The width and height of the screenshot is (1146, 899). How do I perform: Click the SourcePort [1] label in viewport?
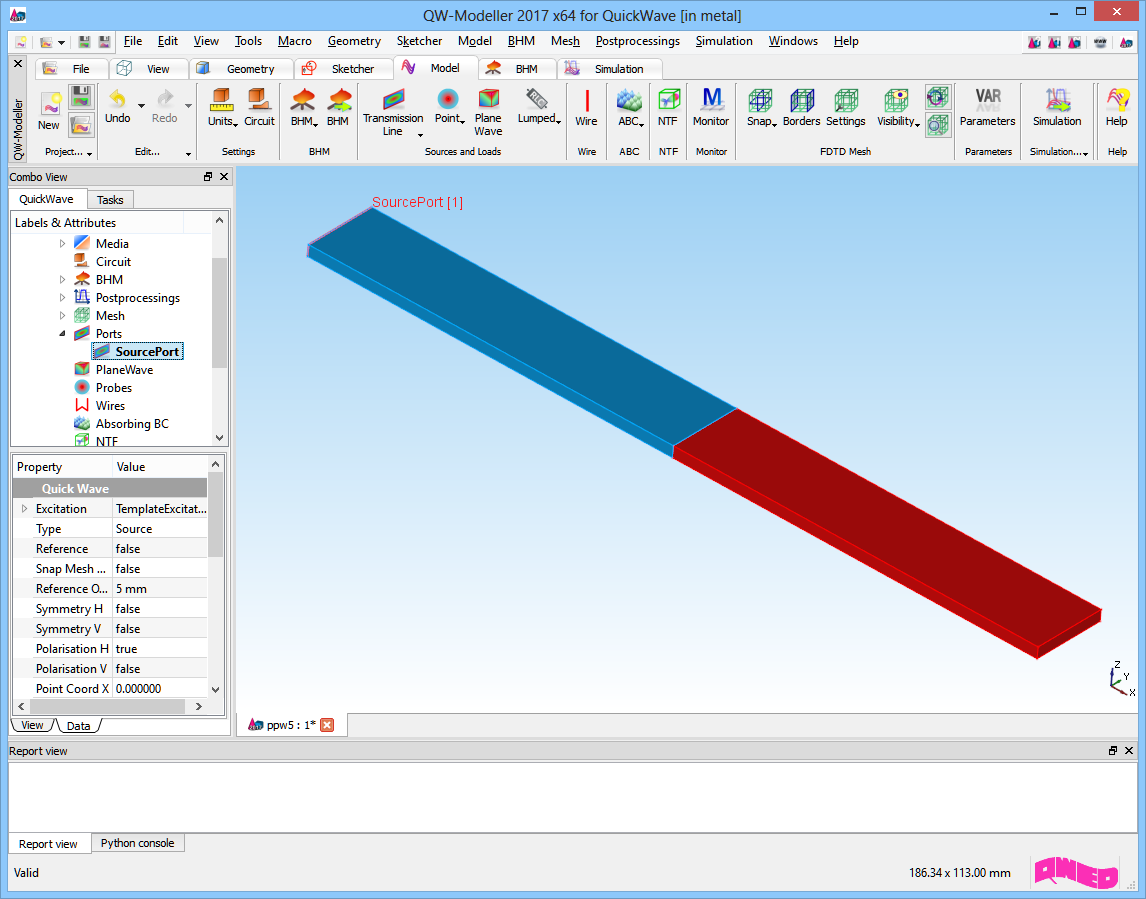click(x=417, y=202)
